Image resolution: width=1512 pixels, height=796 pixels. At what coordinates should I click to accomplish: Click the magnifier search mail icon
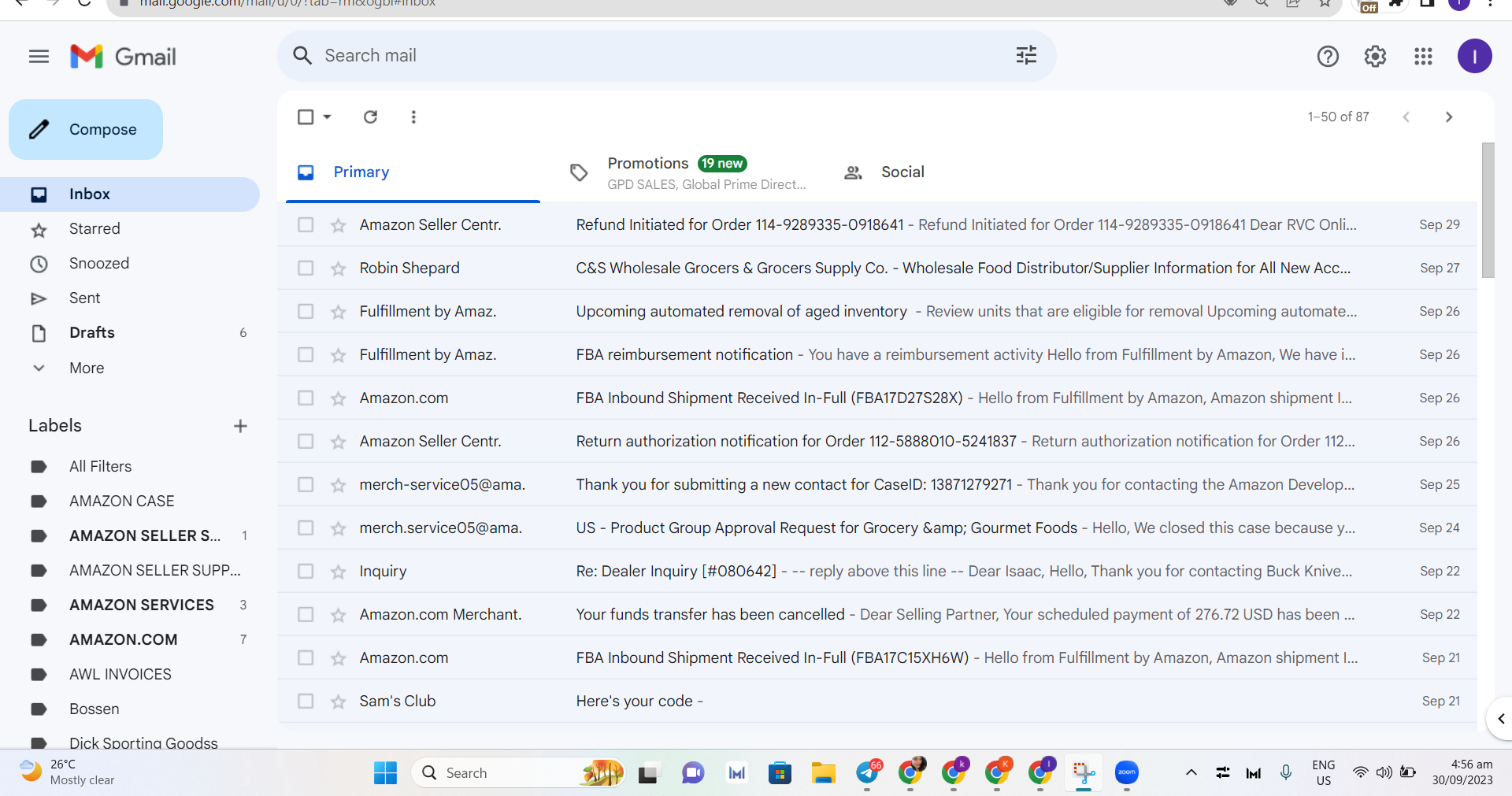tap(302, 55)
